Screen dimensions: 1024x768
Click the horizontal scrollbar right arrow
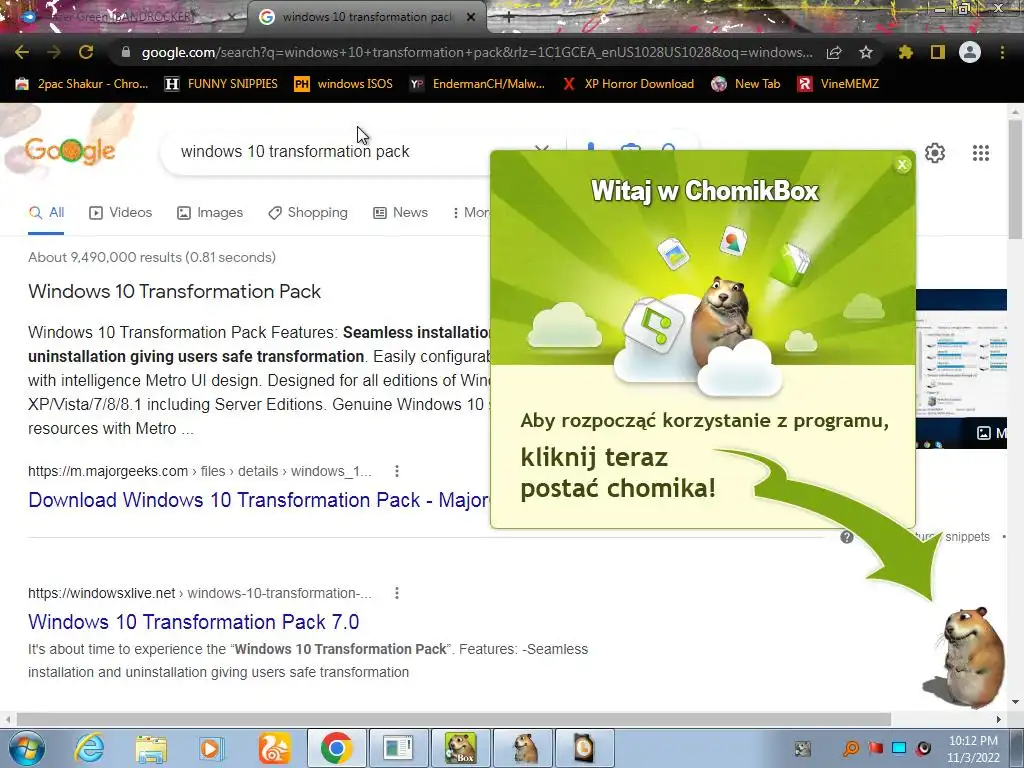[x=999, y=719]
